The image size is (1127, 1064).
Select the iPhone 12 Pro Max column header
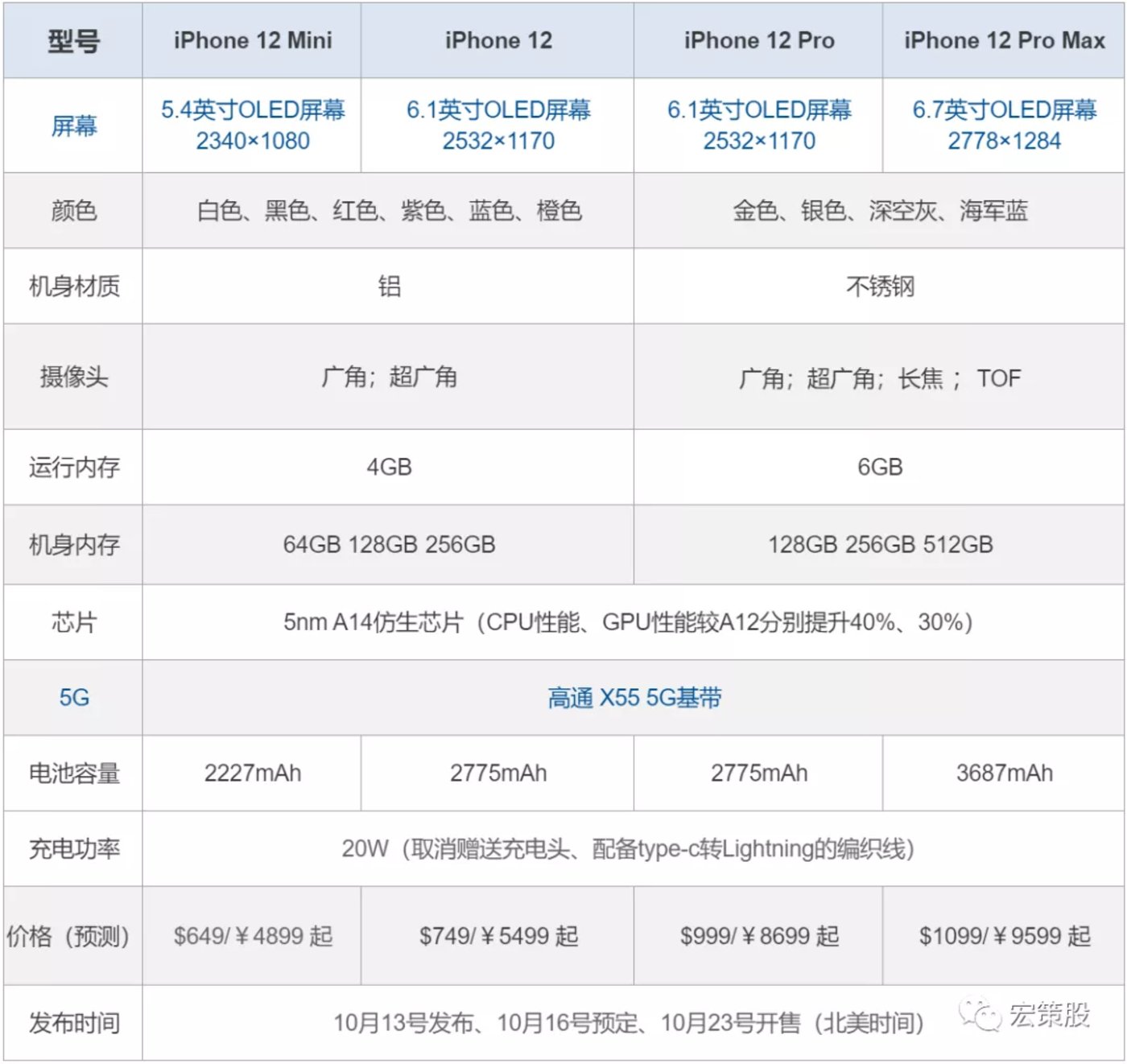click(1005, 40)
